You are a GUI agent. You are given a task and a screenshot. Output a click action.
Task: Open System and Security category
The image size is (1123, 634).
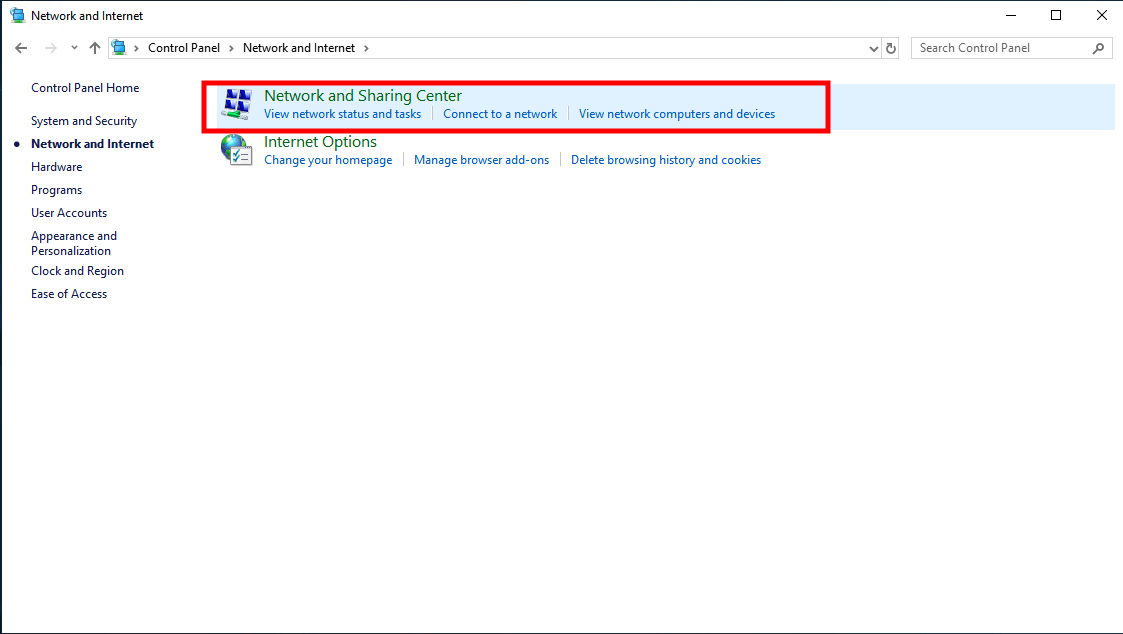point(84,121)
